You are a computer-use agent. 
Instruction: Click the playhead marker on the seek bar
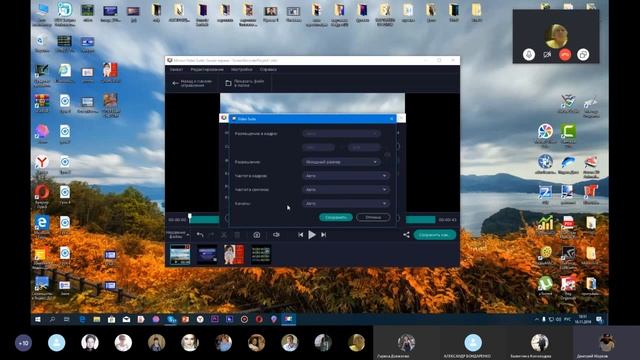click(190, 217)
